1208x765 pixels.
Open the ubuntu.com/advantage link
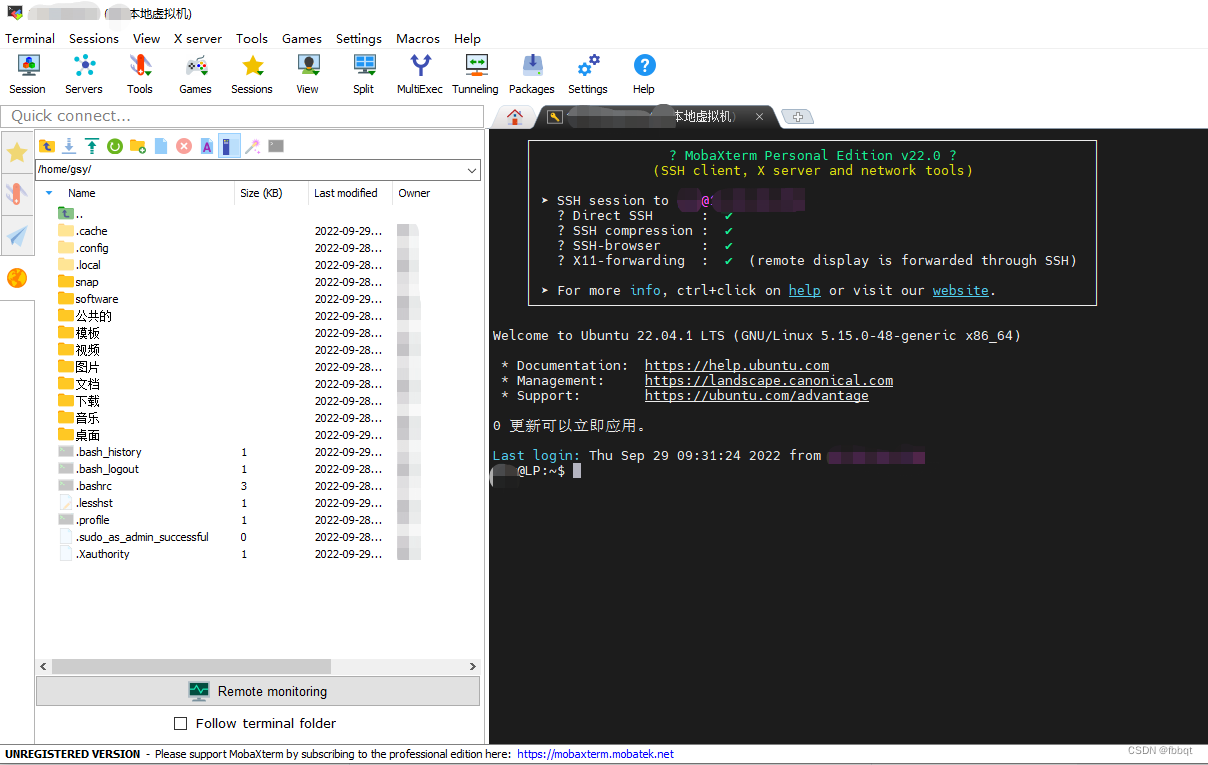[x=757, y=396]
